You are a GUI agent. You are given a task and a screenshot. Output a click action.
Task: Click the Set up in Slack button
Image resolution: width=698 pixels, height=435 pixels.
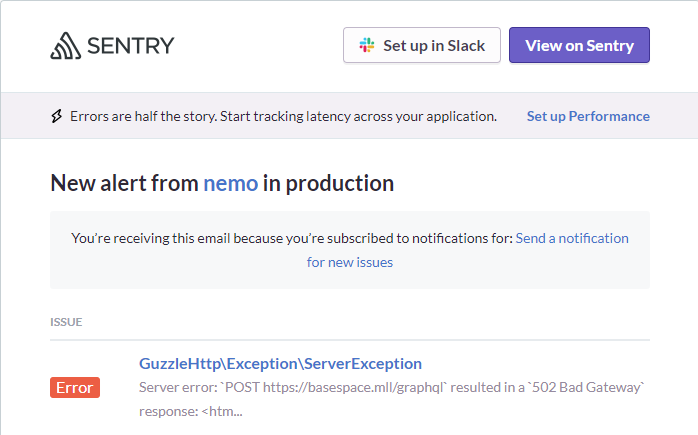[422, 45]
